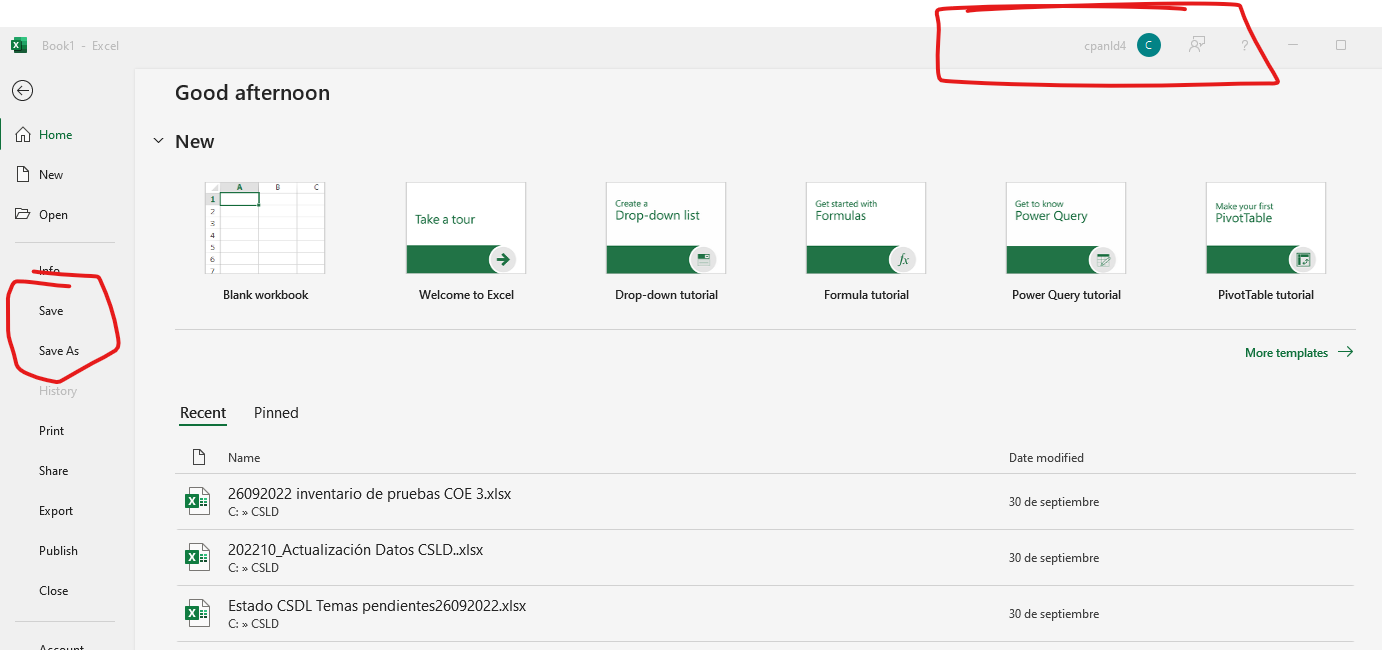The image size is (1382, 650).
Task: Click Save As in the sidebar
Action: point(59,351)
